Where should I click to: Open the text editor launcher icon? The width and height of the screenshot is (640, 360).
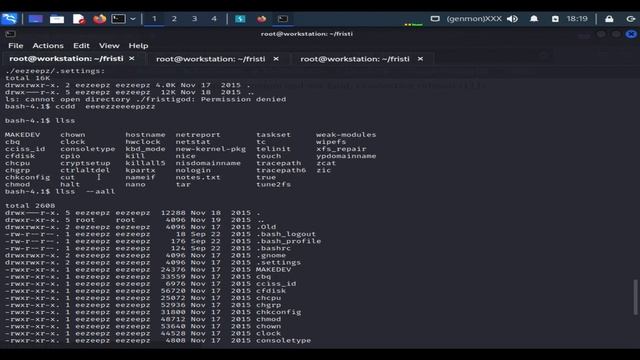click(x=79, y=19)
